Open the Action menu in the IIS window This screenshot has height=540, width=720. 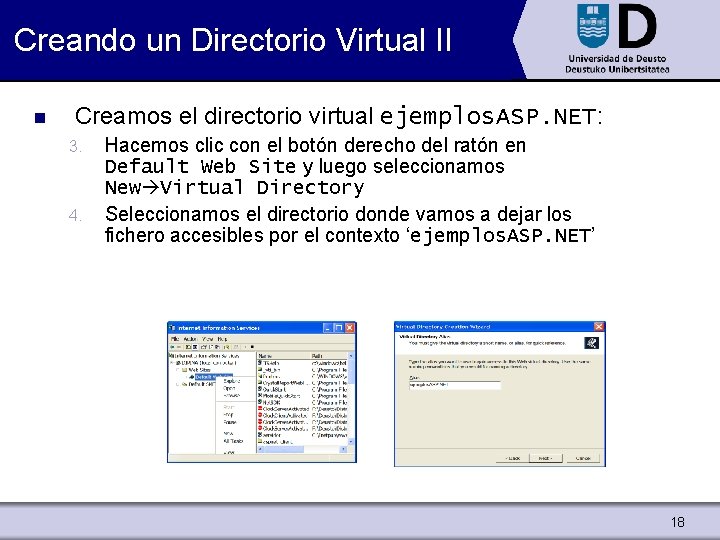tap(190, 339)
